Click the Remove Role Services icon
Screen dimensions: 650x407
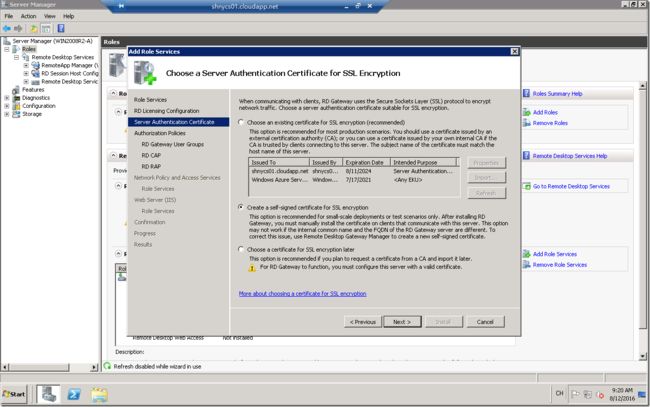pos(526,264)
